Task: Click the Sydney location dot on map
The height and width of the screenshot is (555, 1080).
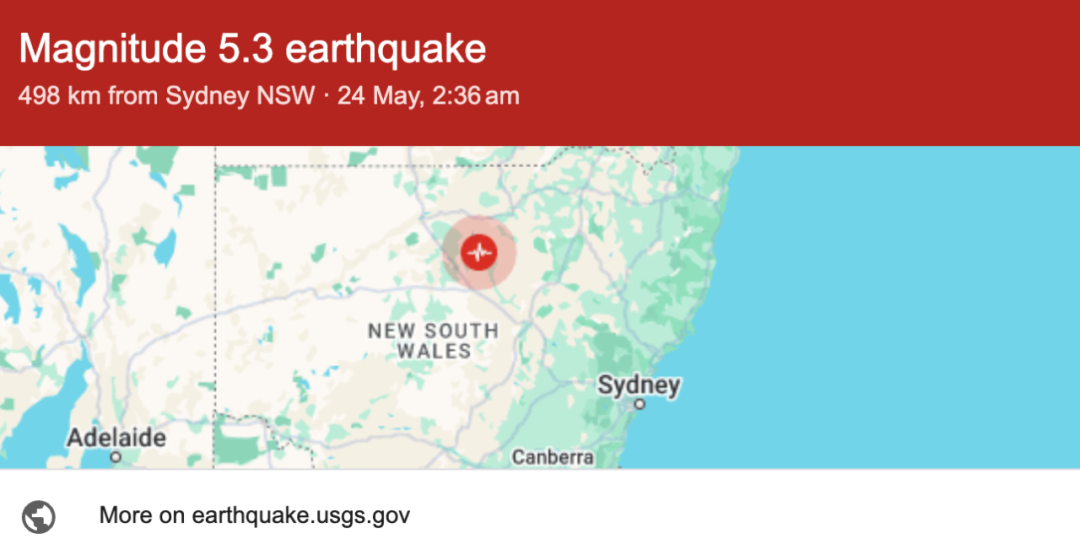Action: (x=639, y=404)
